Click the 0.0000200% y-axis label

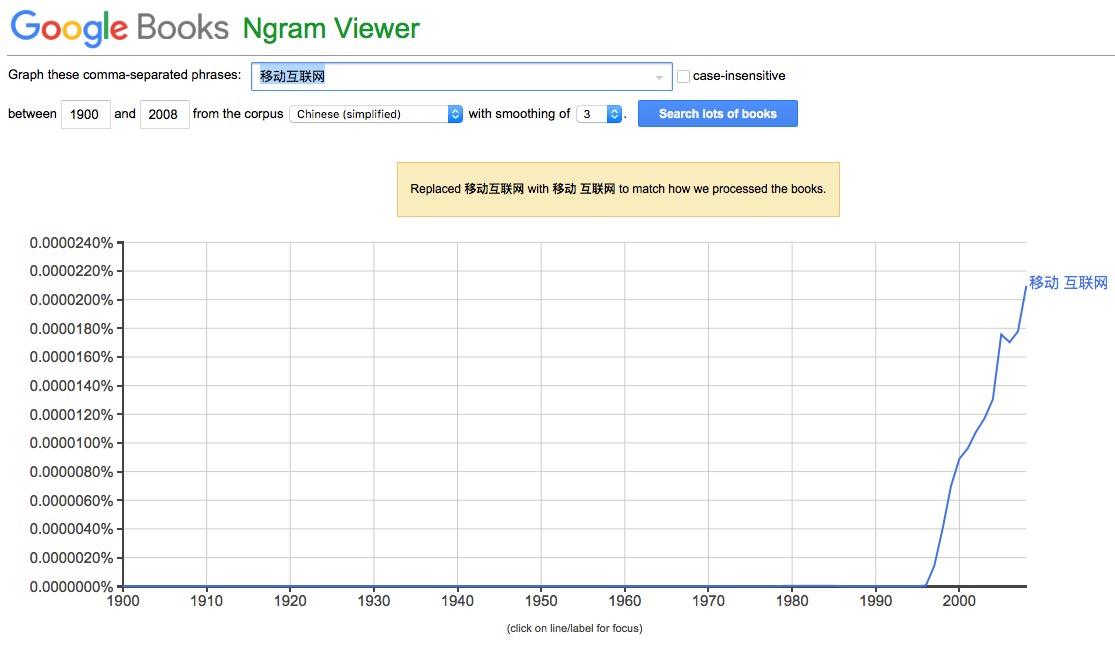click(71, 300)
